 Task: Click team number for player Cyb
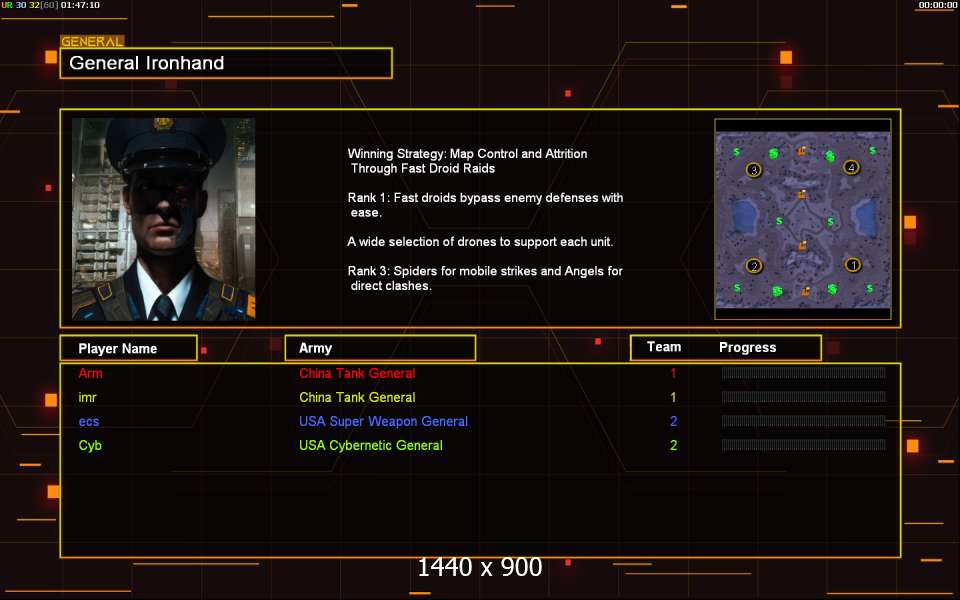[673, 445]
